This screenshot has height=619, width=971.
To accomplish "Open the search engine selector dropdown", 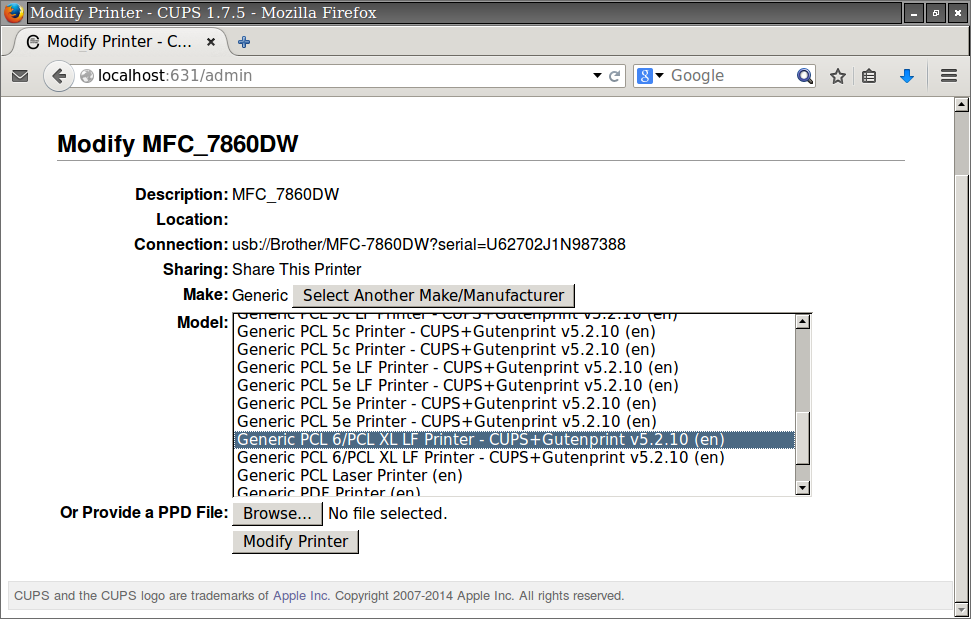I will tap(650, 76).
